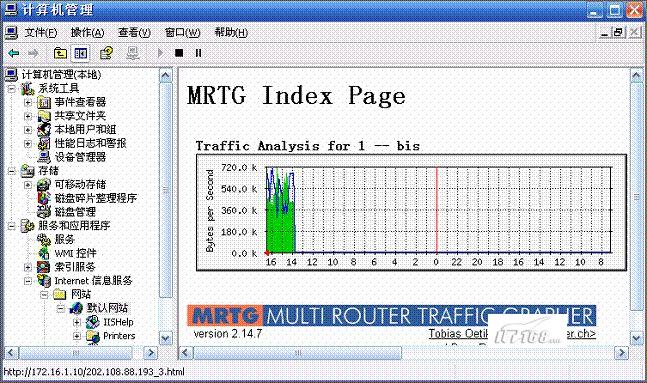Select 设备管理器 in the tree

tap(80, 157)
